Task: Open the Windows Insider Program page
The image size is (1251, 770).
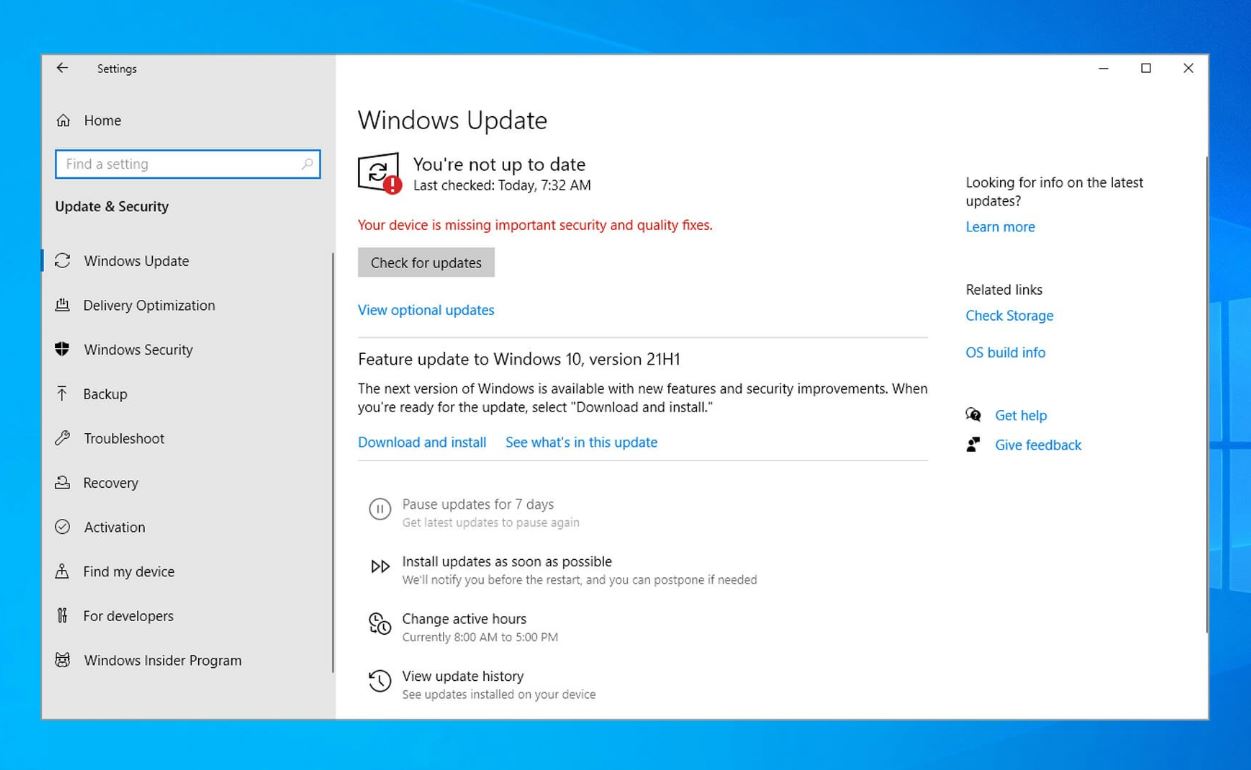Action: [162, 660]
